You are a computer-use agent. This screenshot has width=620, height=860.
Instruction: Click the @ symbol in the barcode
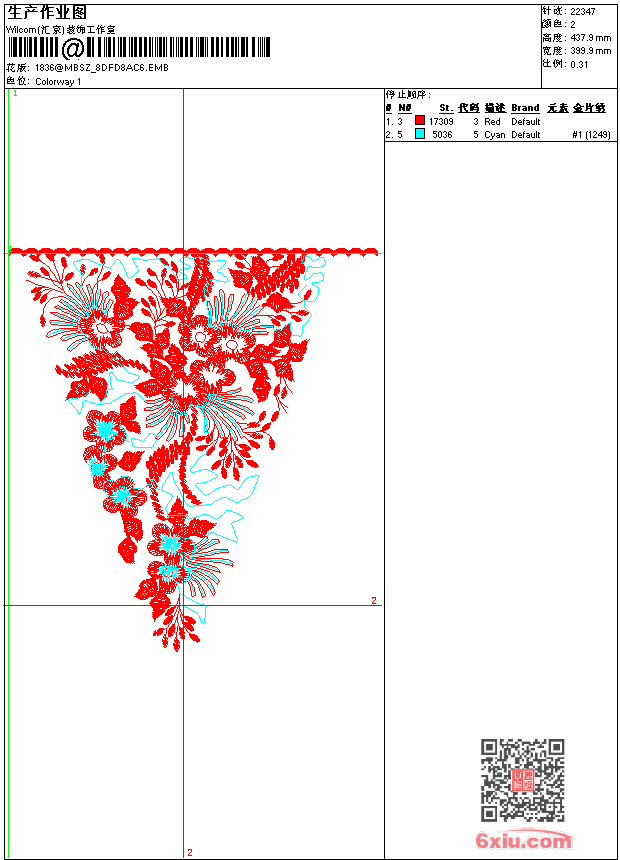coord(72,48)
